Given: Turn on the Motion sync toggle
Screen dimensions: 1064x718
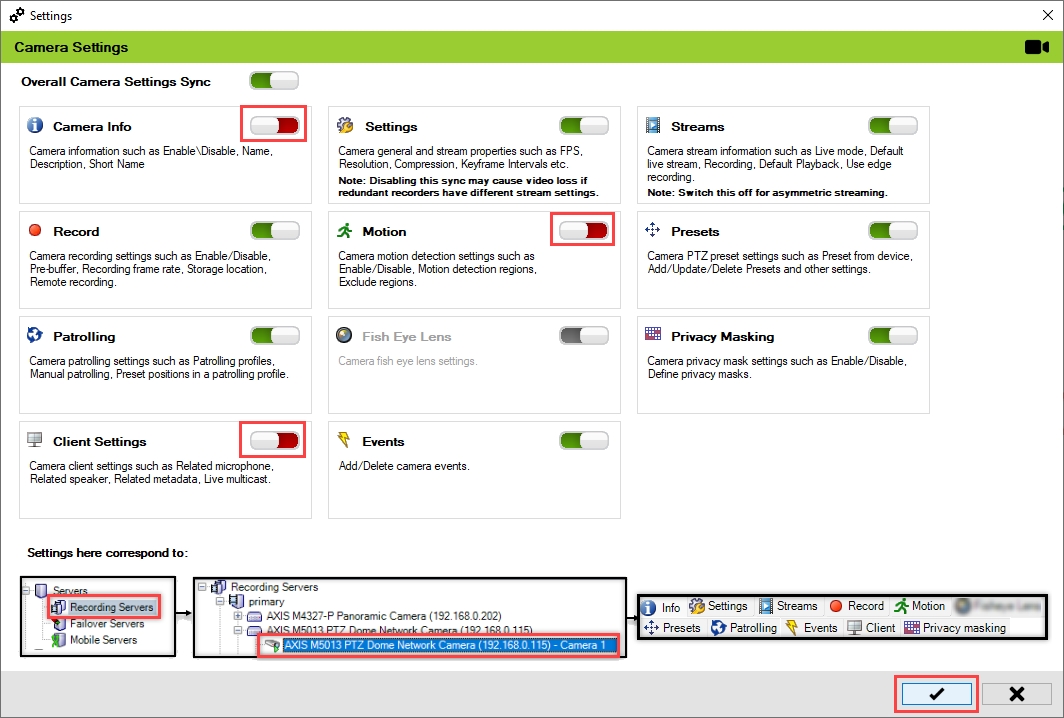Looking at the screenshot, I should coord(584,230).
